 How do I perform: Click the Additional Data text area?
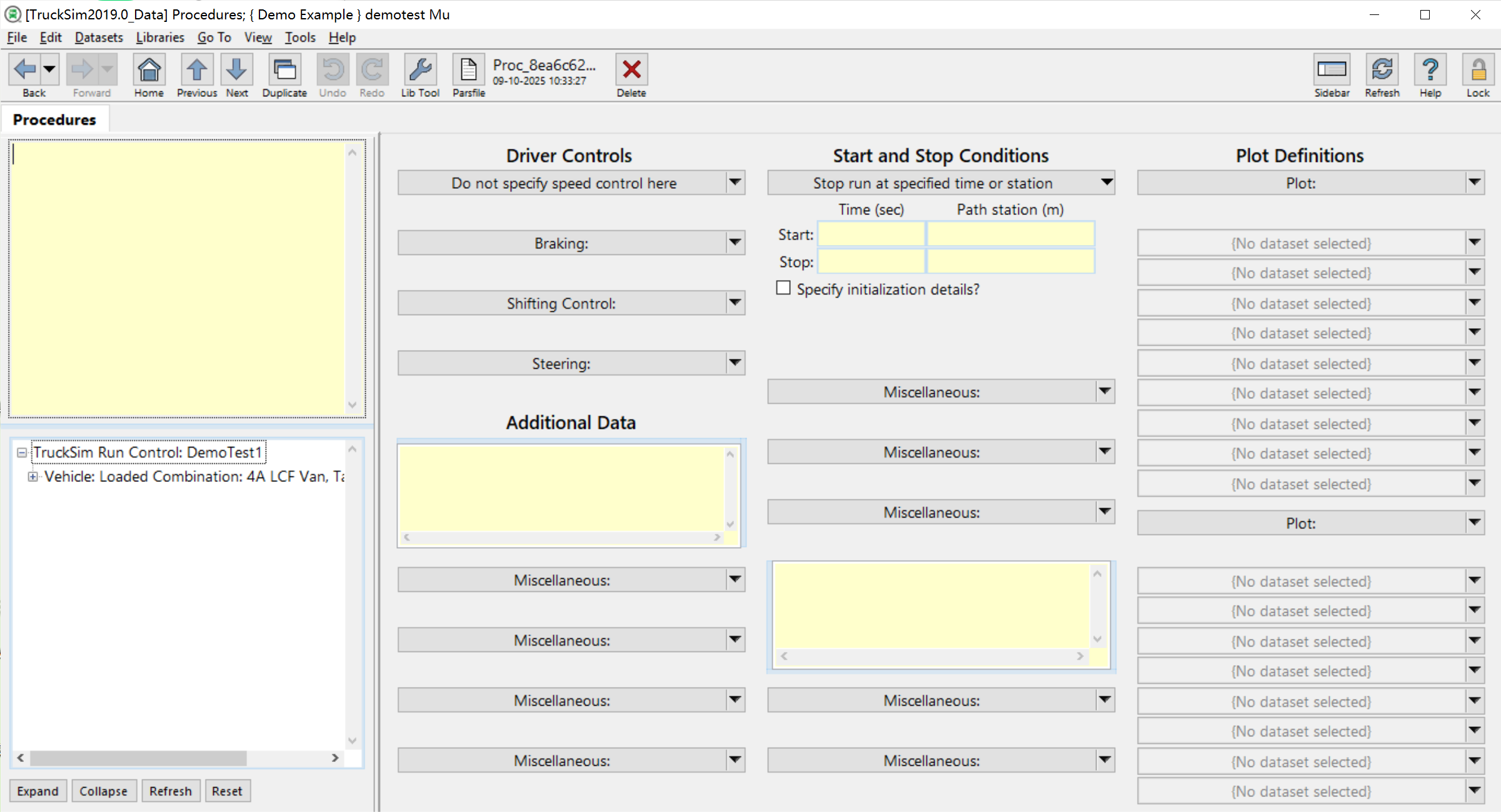562,488
